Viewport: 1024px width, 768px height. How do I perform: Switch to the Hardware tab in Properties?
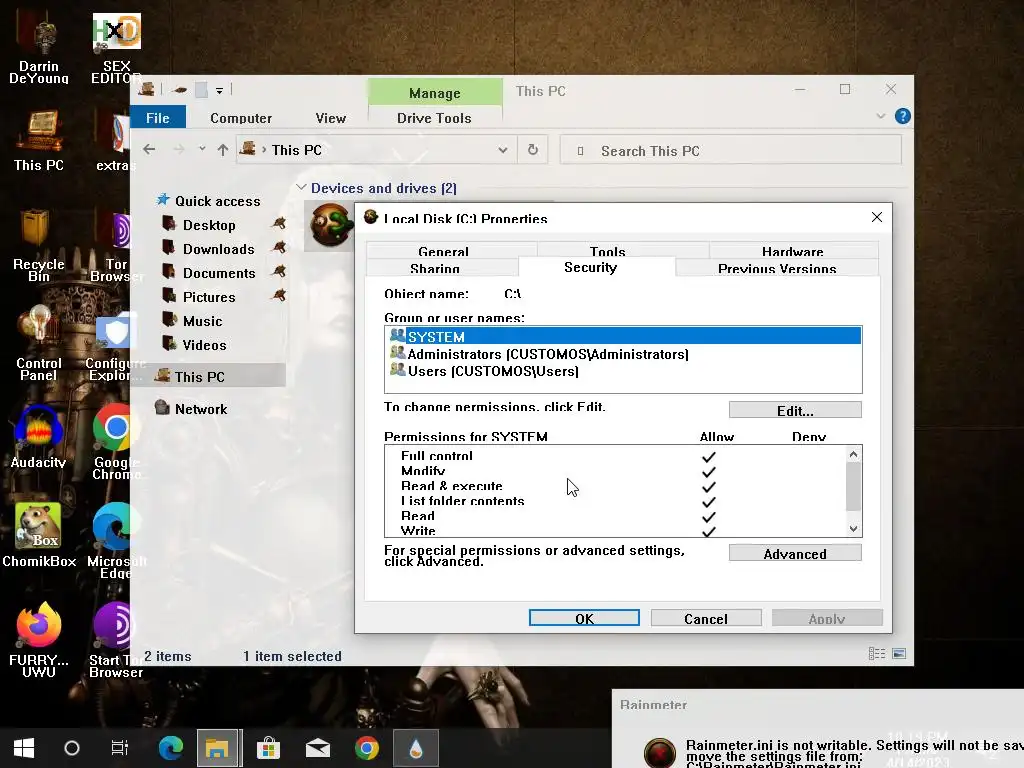tap(792, 251)
